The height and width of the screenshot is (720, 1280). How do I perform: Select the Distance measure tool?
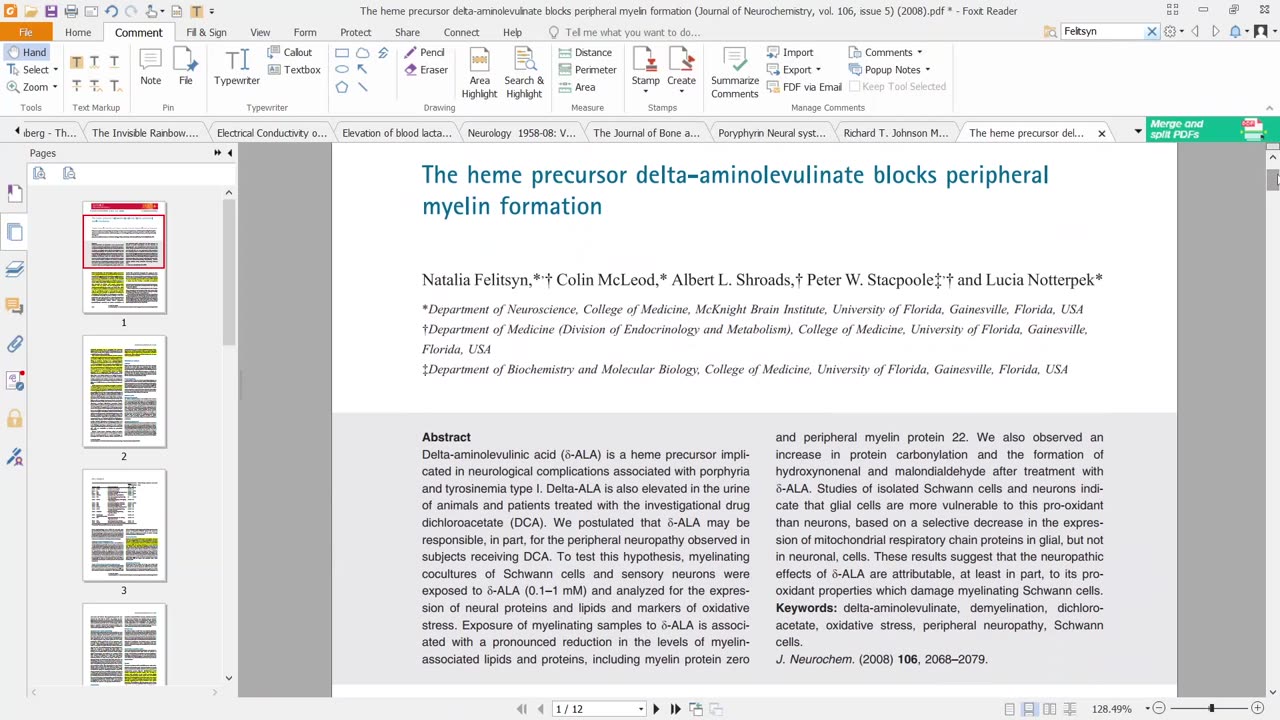pyautogui.click(x=585, y=52)
